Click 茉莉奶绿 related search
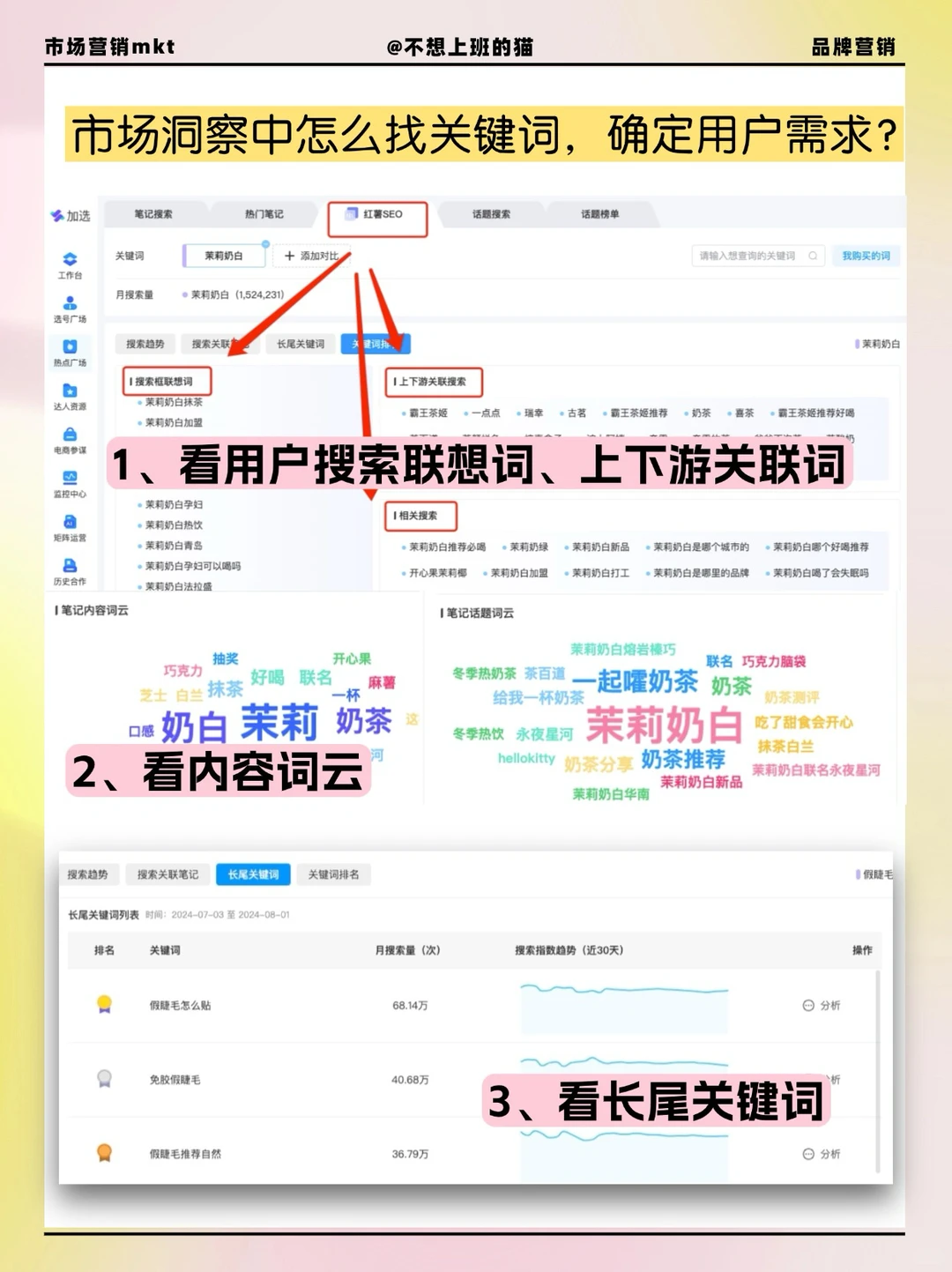952x1272 pixels. coord(528,547)
